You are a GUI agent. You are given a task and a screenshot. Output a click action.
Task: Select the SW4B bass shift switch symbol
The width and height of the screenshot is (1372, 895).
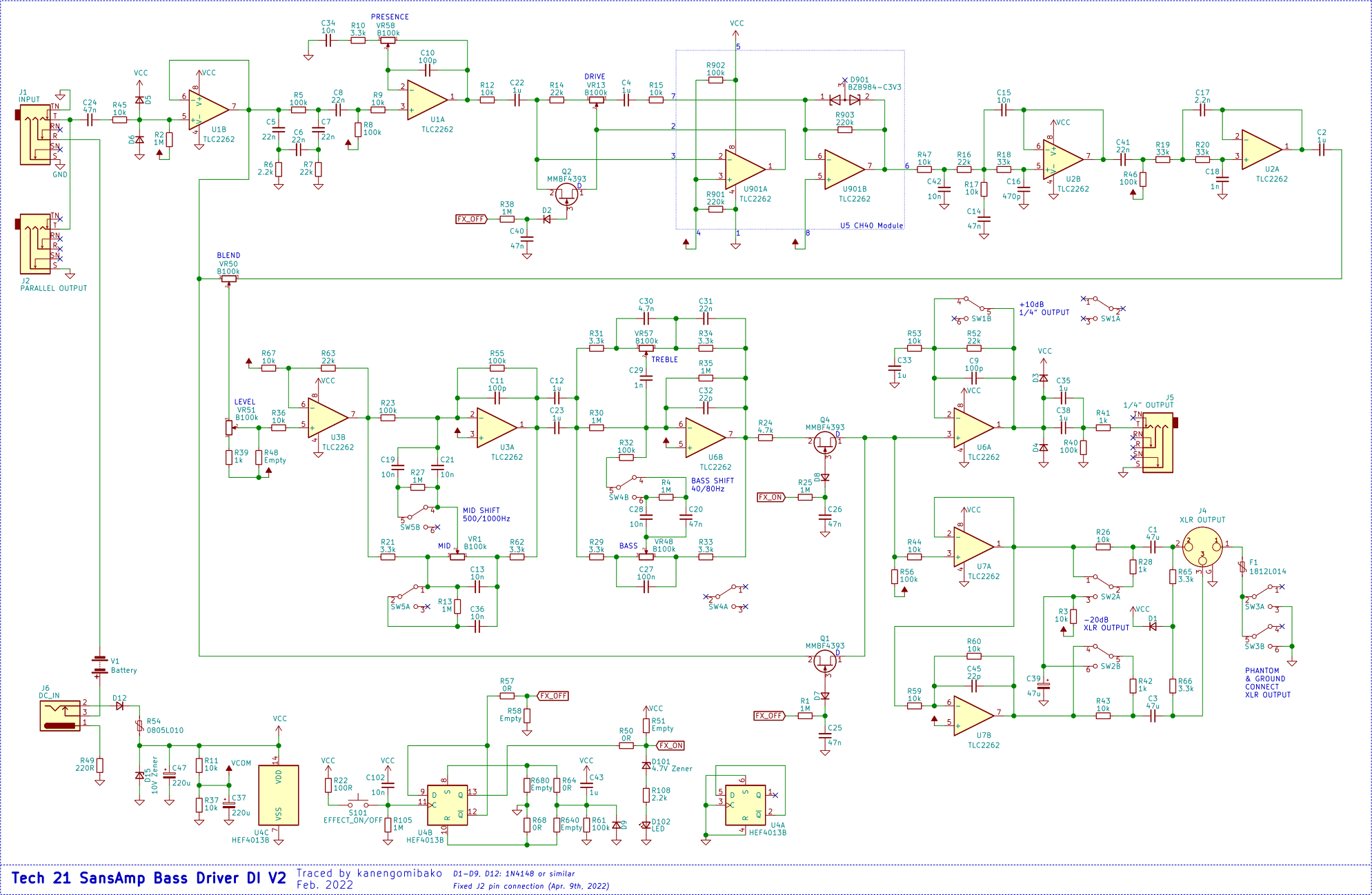click(626, 487)
